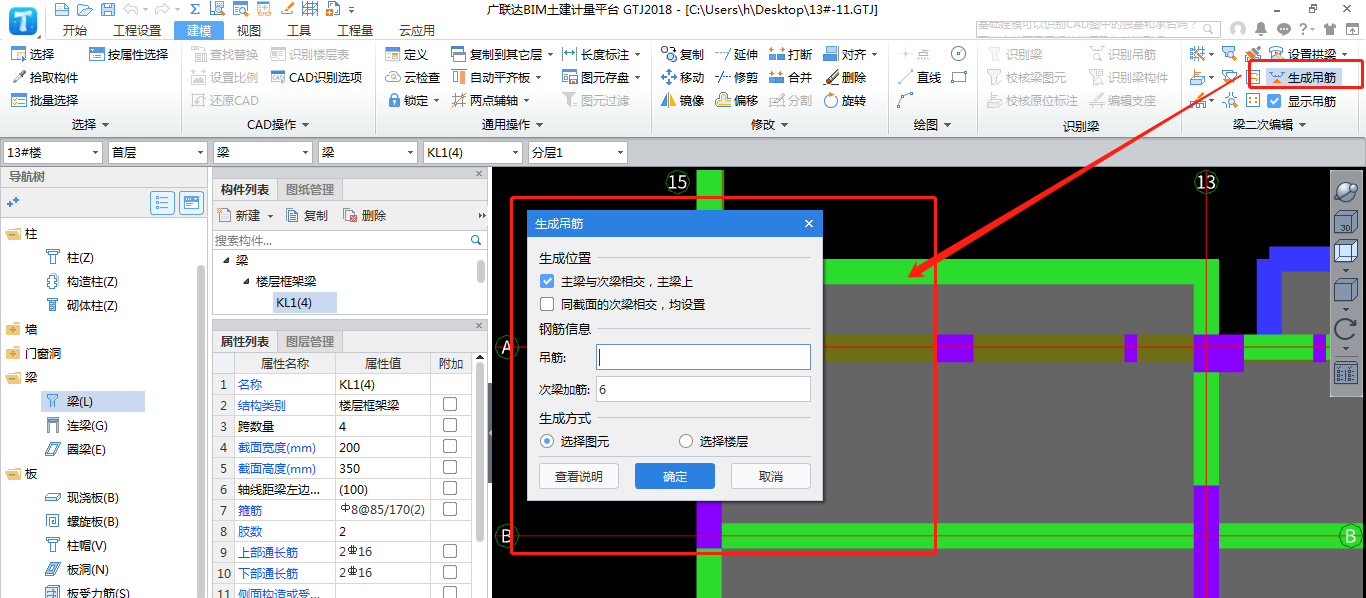Select the 直线 line drawing tool
The image size is (1366, 598).
pos(919,77)
